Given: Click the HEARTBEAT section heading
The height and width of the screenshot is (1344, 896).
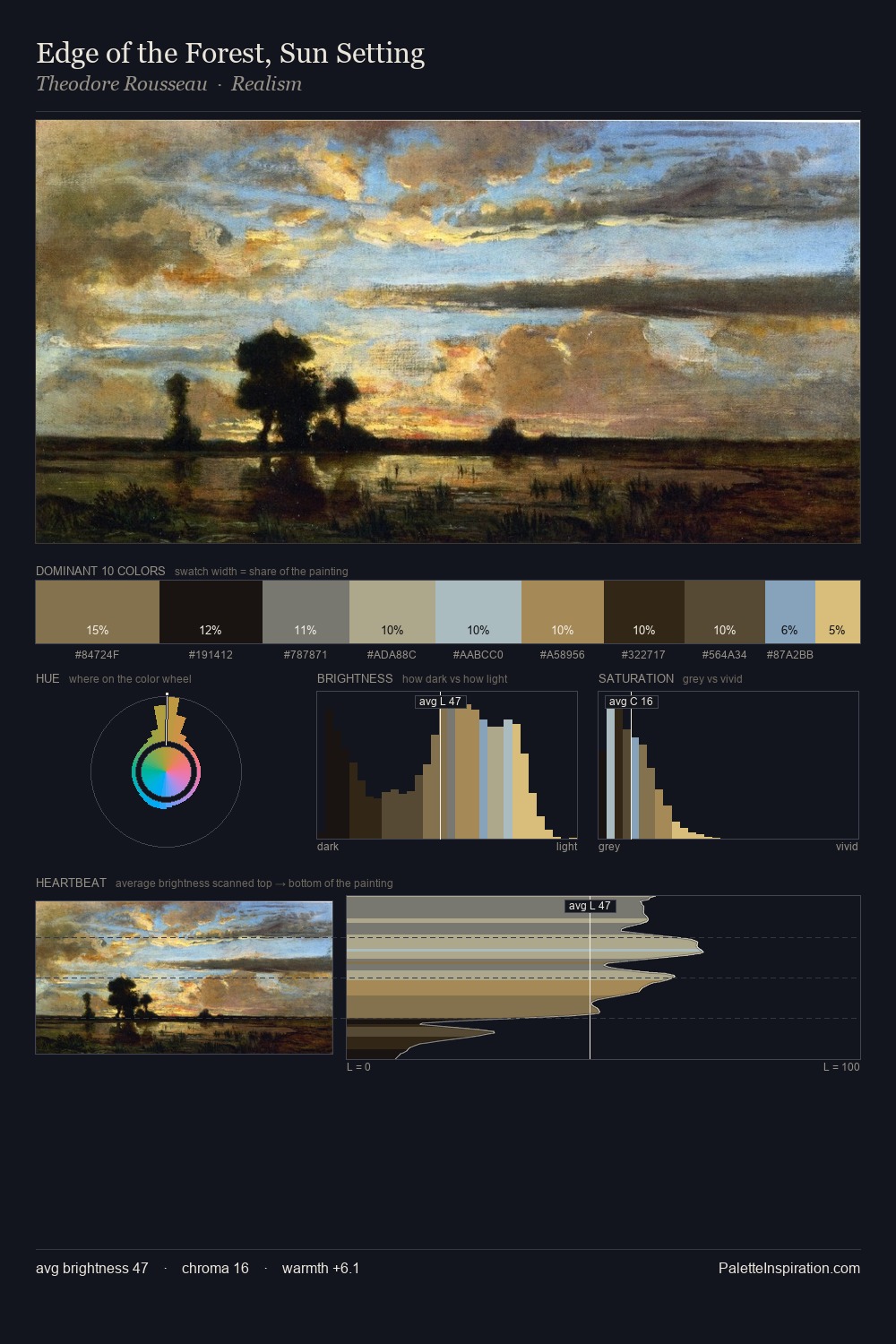Looking at the screenshot, I should [x=71, y=883].
